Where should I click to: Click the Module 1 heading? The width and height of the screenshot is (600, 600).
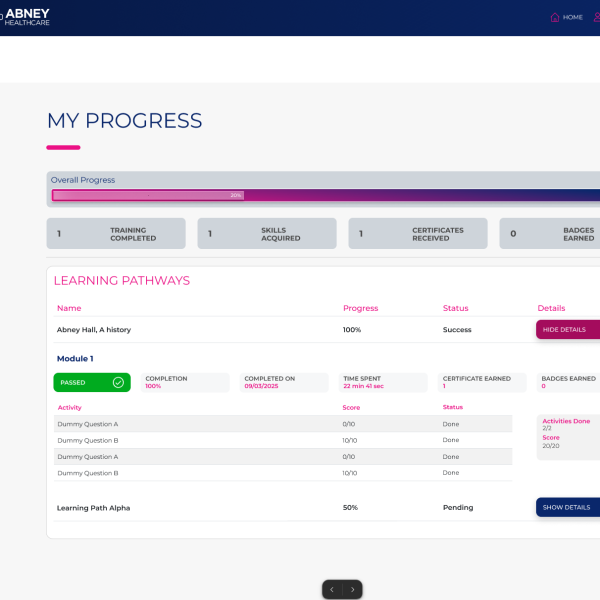[x=75, y=358]
